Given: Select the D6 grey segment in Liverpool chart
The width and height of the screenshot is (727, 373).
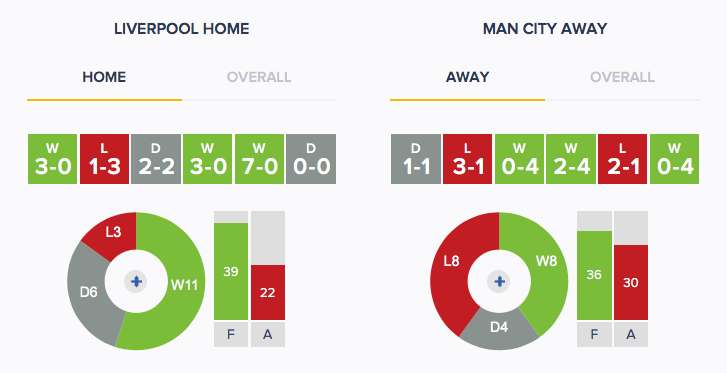Looking at the screenshot, I should (x=88, y=291).
